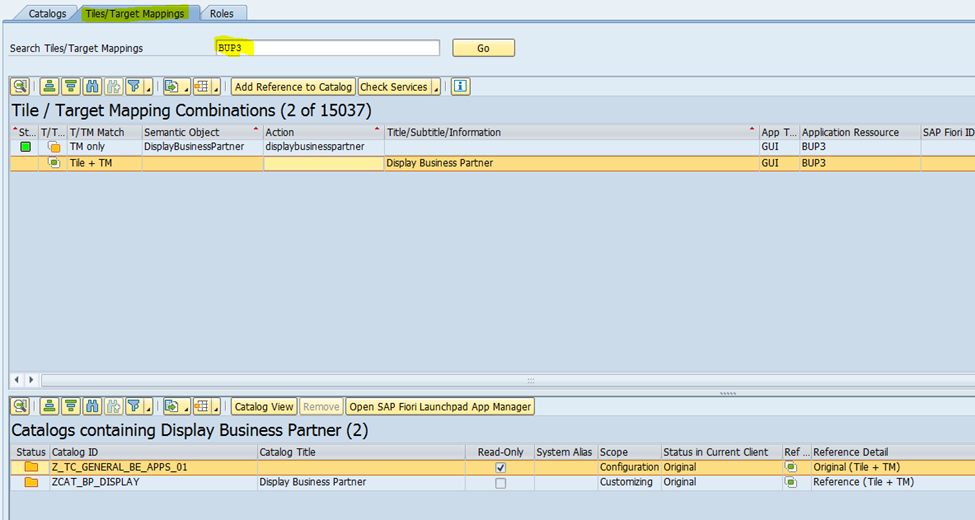This screenshot has width=975, height=520.
Task: Click the T/TM Match column header
Action: tap(105, 132)
